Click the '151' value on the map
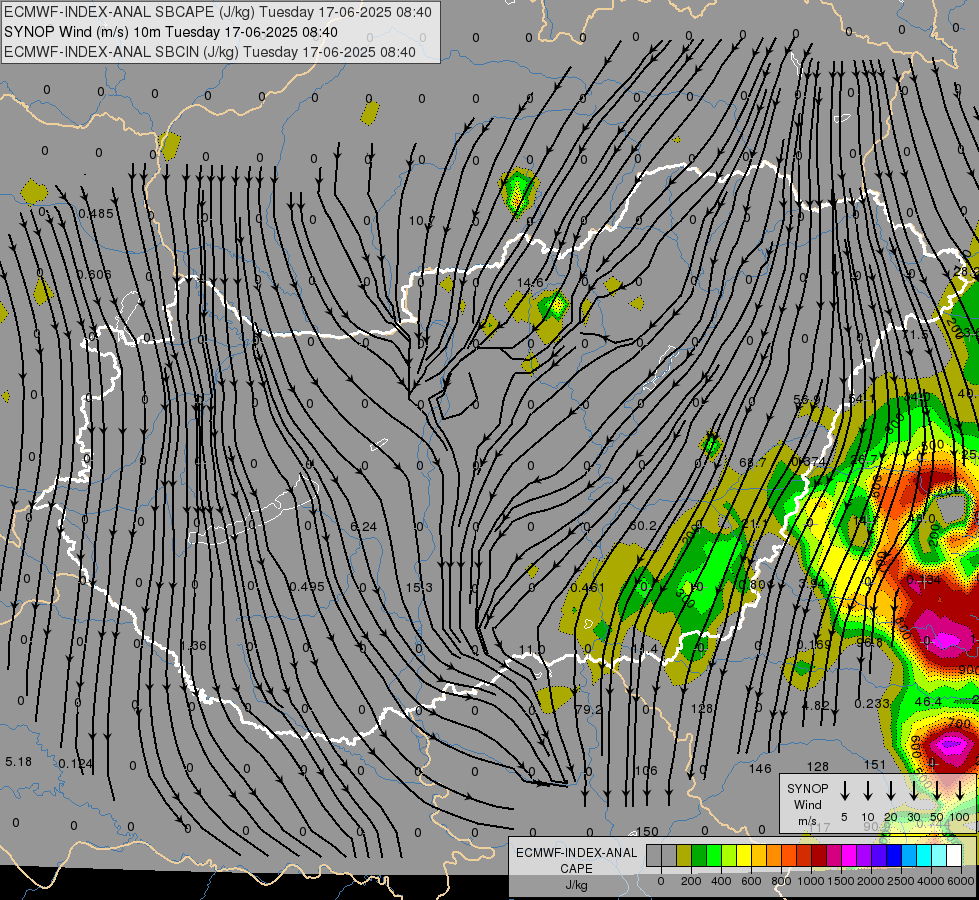979x900 pixels. tap(875, 764)
